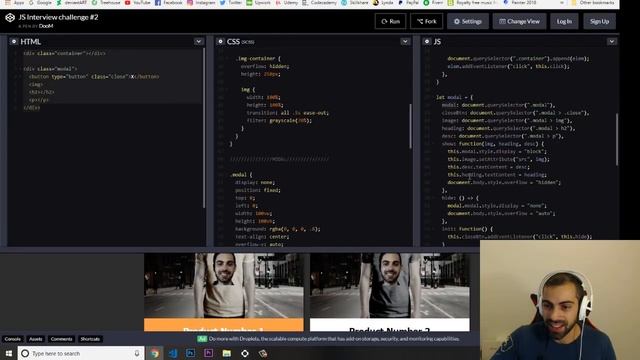Viewport: 640px width, 360px height.
Task: Open the CSS panel settings gear
Action: click(220, 42)
